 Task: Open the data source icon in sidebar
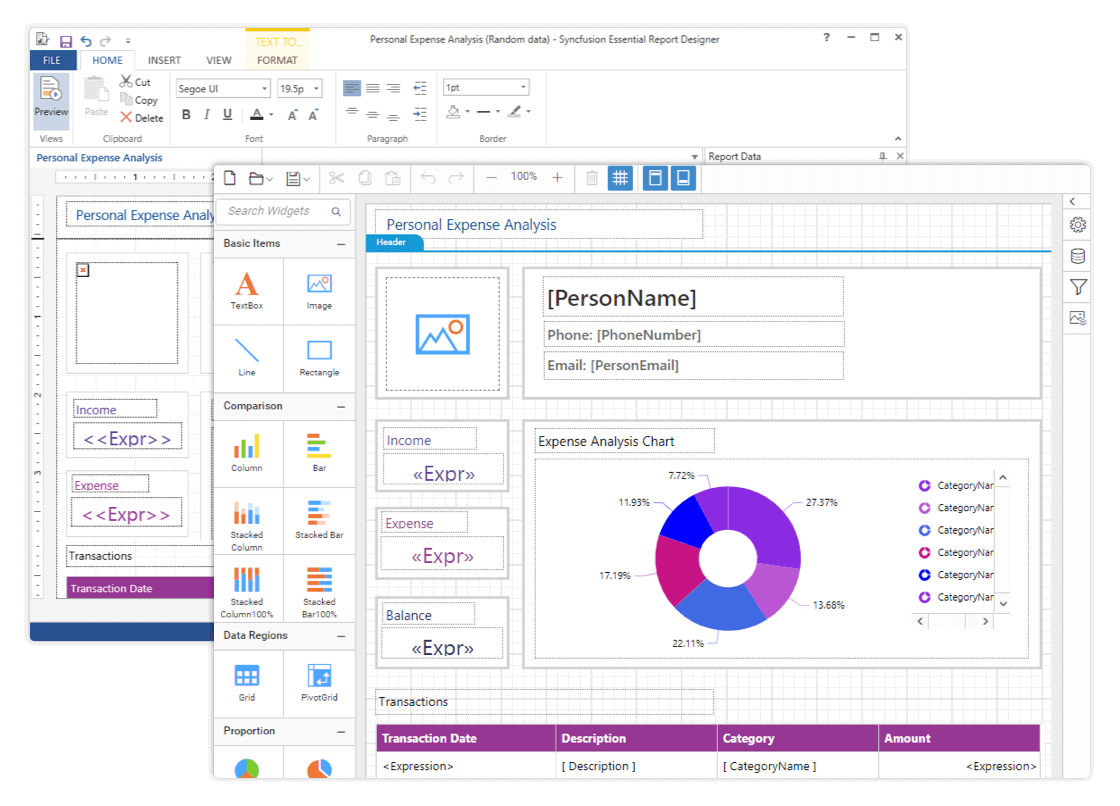pos(1077,256)
